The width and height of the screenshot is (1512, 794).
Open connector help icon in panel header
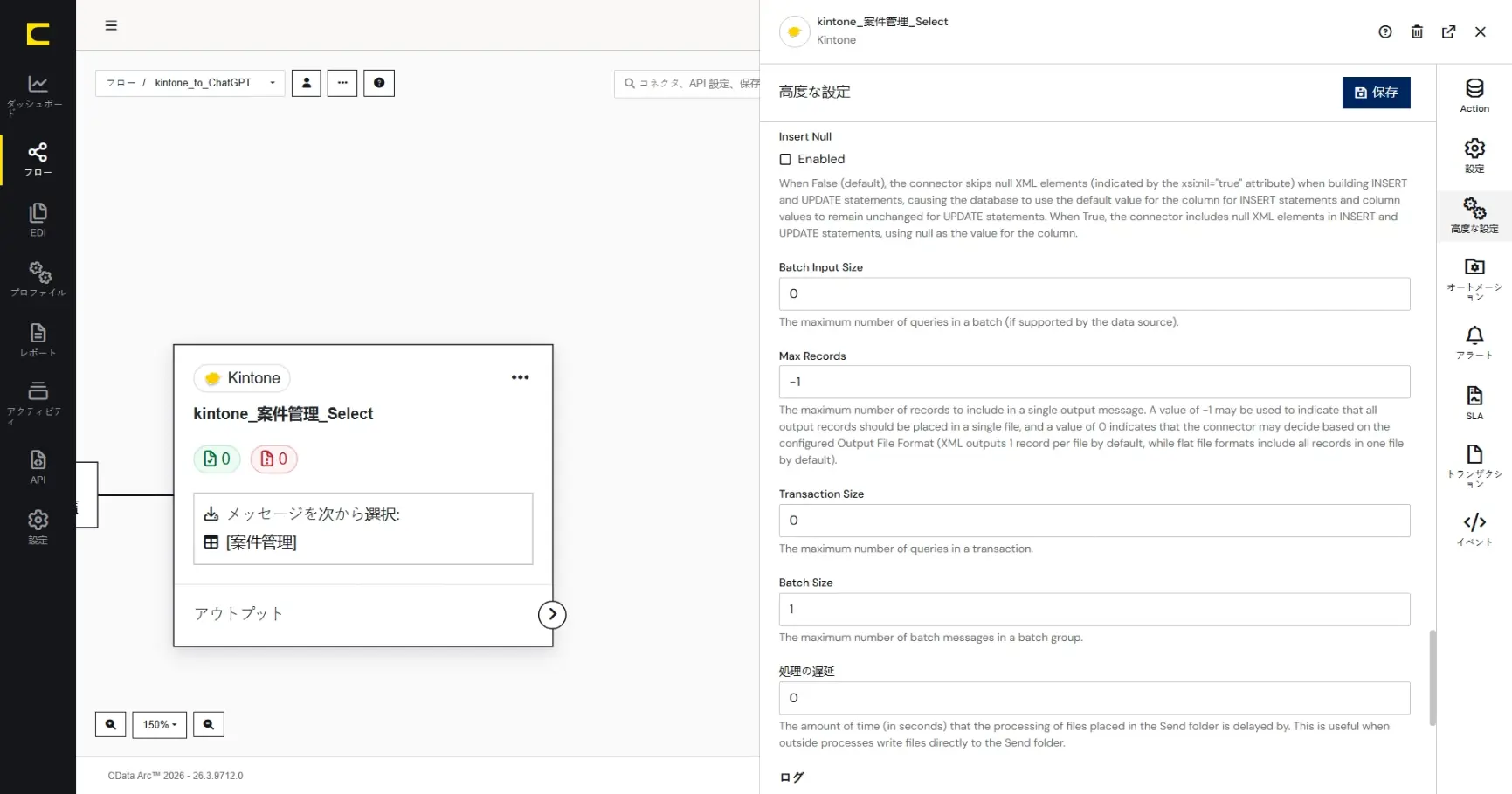click(x=1385, y=31)
